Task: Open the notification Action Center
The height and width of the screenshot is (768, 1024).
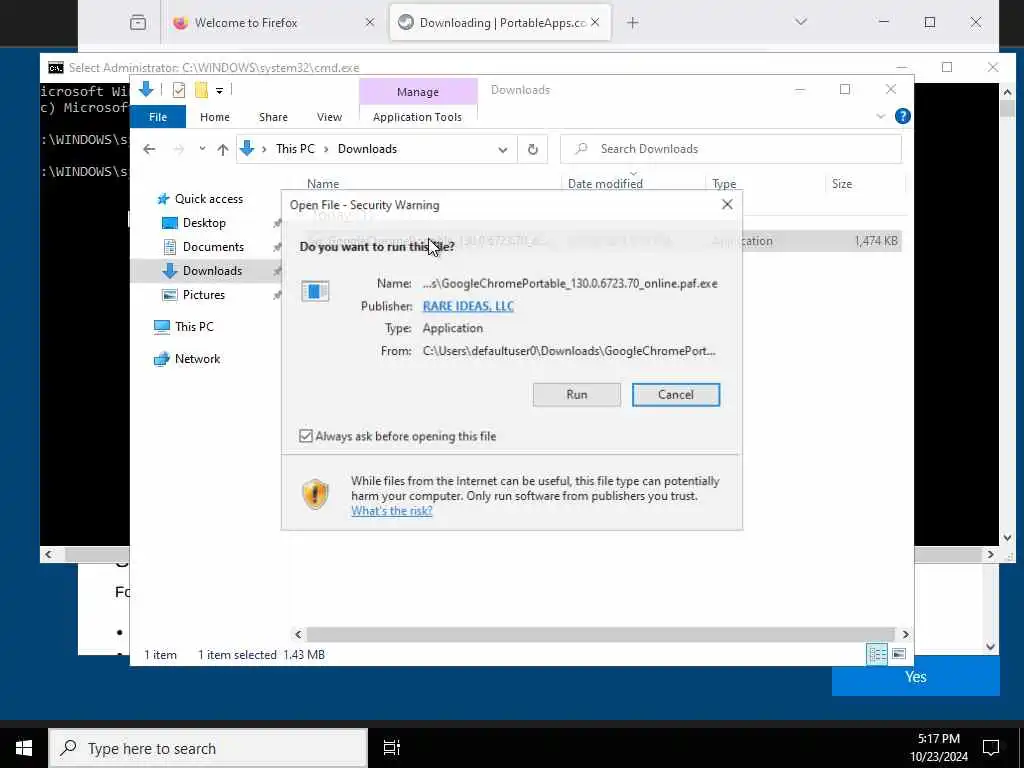Action: pyautogui.click(x=991, y=748)
